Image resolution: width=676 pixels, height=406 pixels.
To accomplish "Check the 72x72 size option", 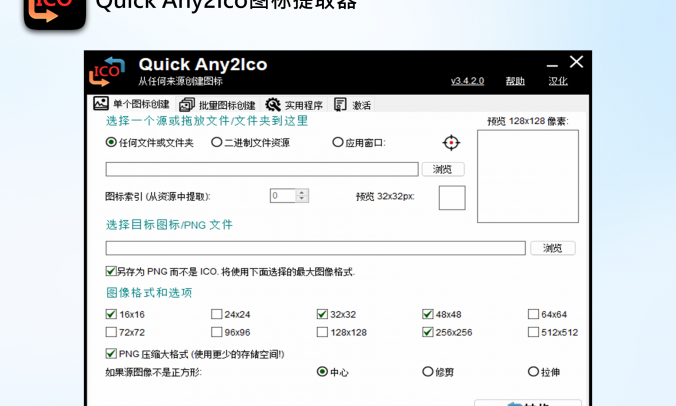I will (111, 332).
